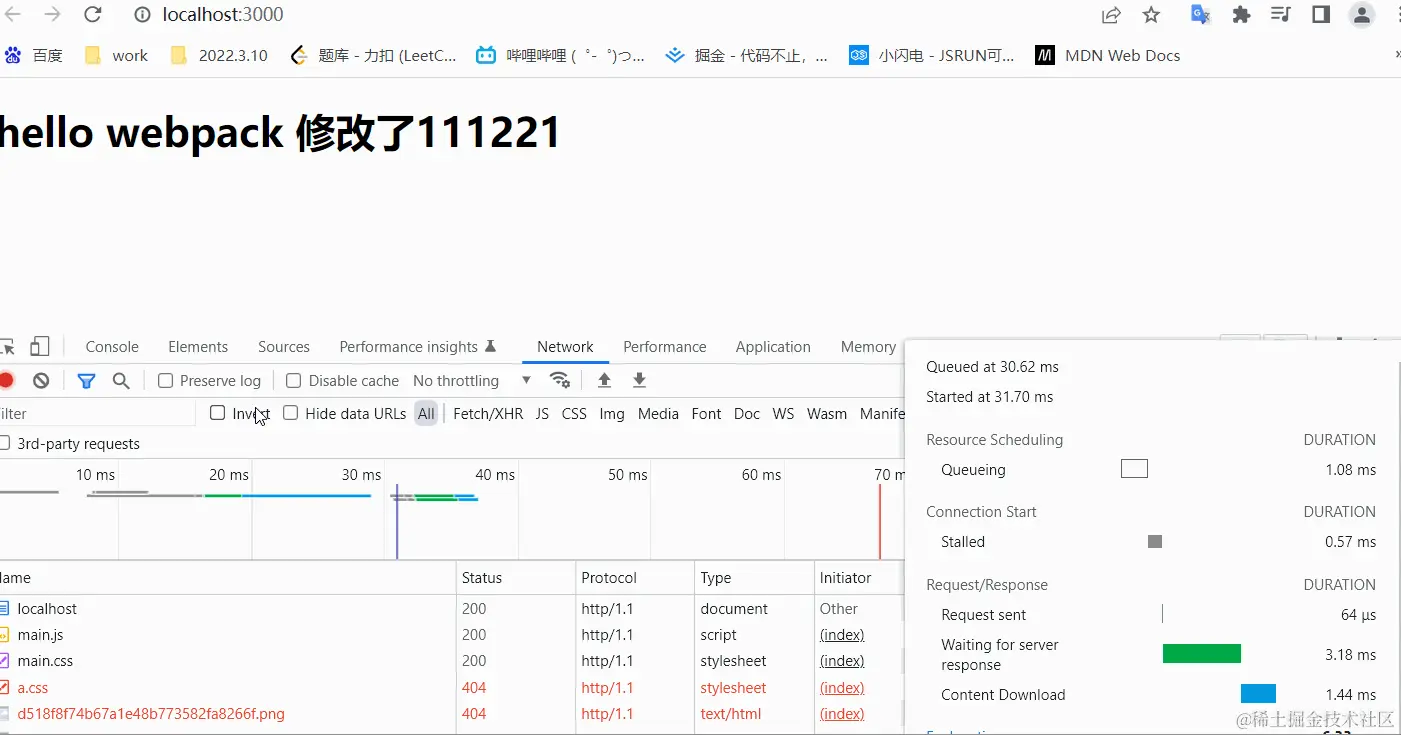Toggle the network filter funnel

87,380
